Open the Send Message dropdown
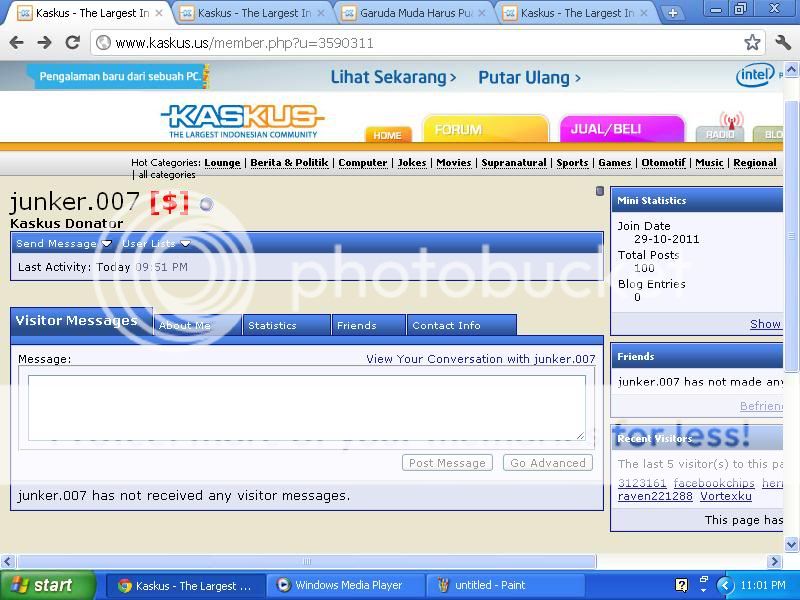Image resolution: width=800 pixels, height=600 pixels. click(64, 243)
